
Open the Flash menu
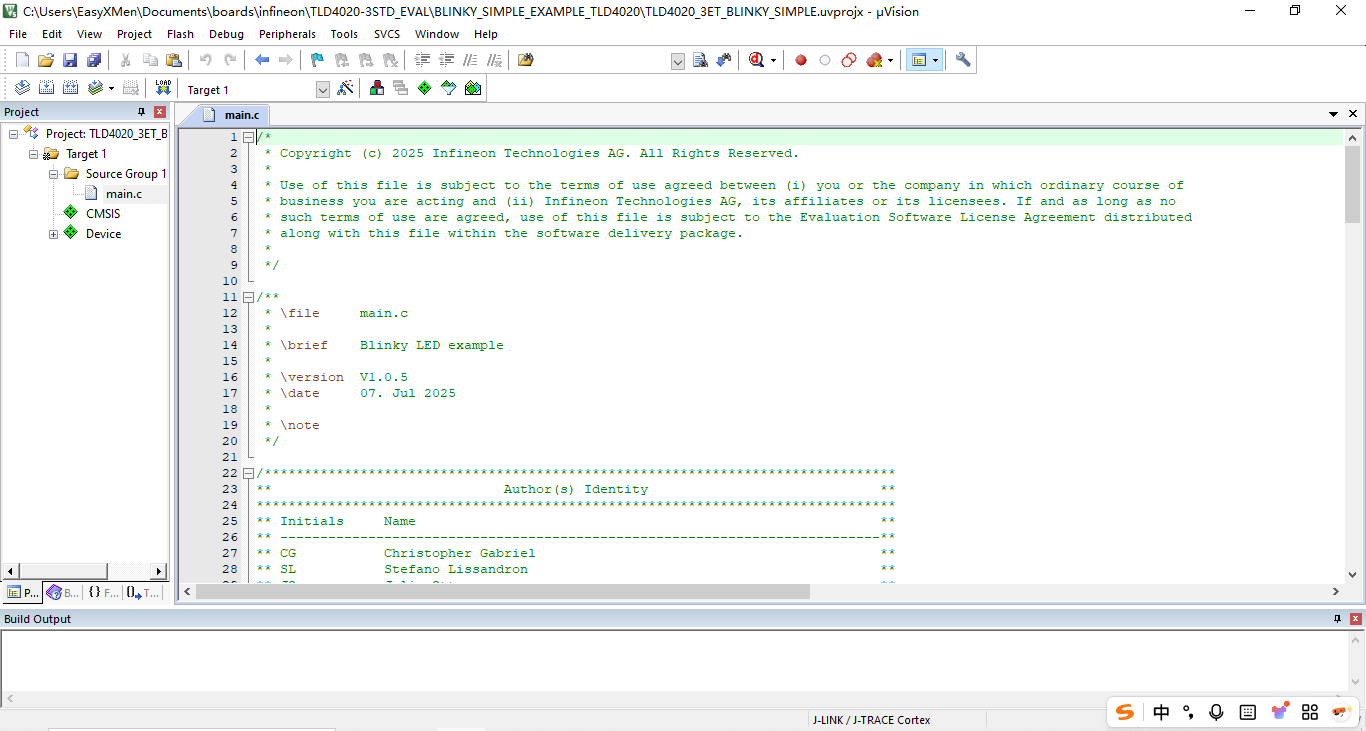(x=181, y=34)
